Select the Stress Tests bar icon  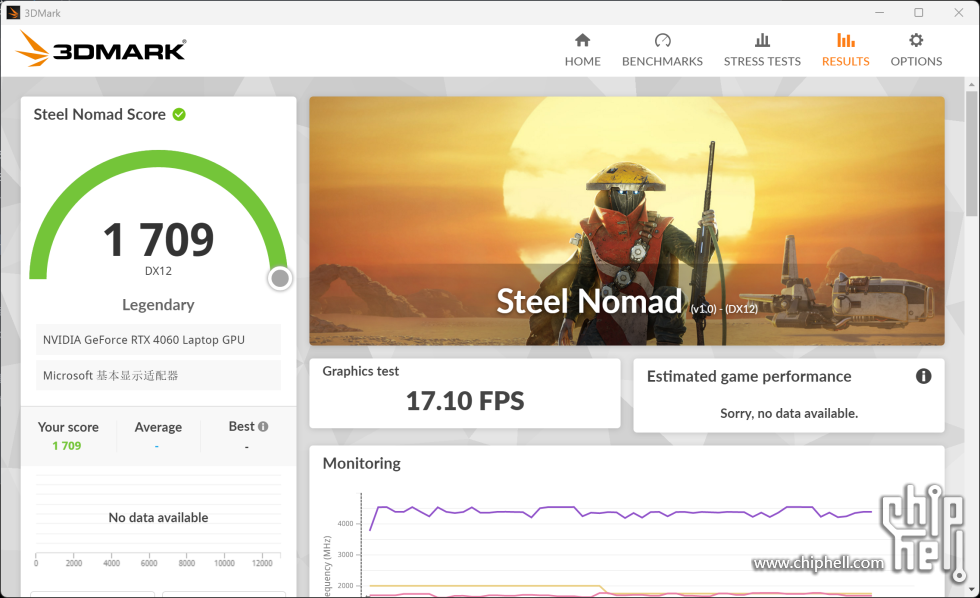point(762,41)
